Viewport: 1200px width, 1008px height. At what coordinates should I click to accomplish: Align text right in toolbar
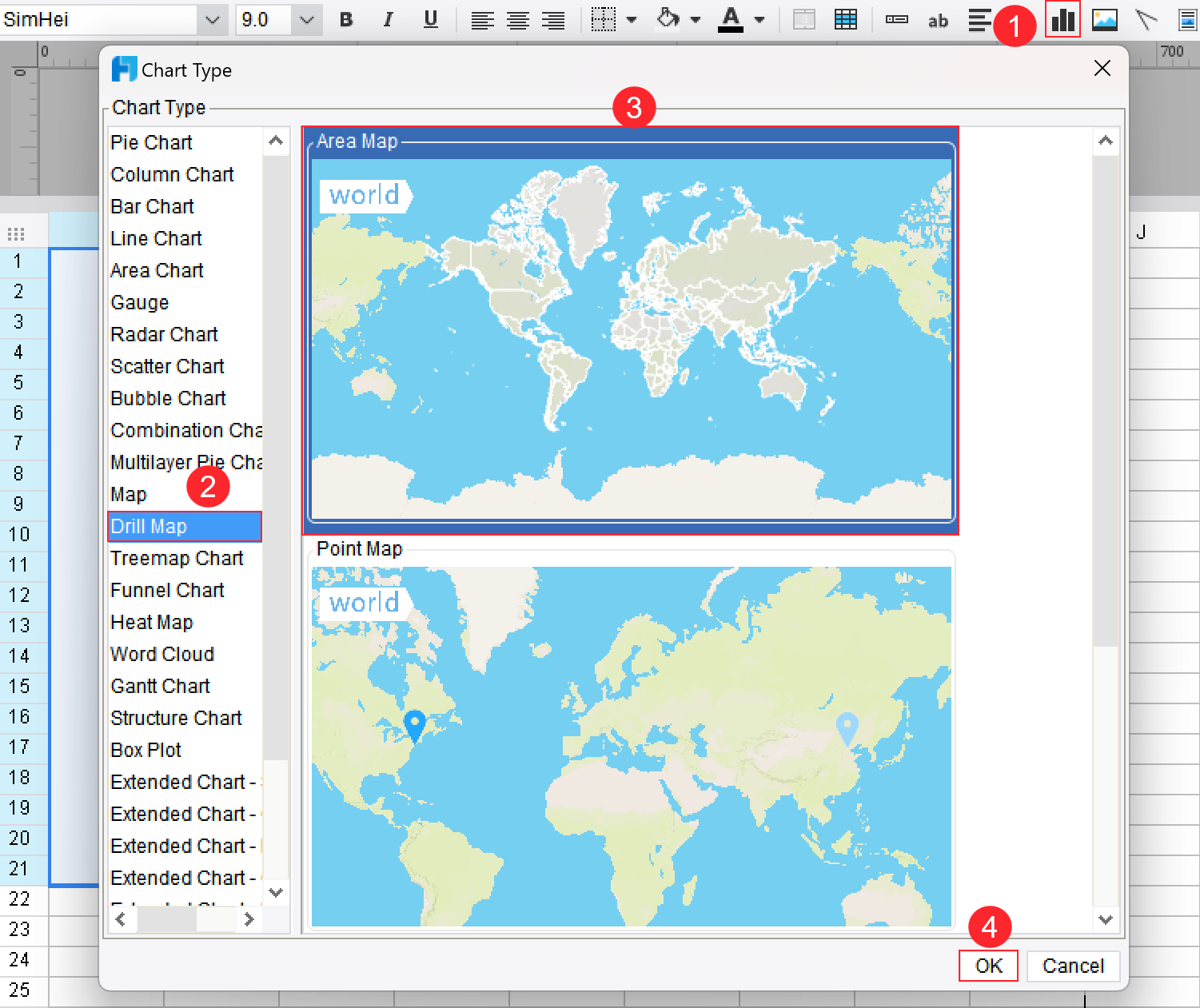[x=553, y=20]
